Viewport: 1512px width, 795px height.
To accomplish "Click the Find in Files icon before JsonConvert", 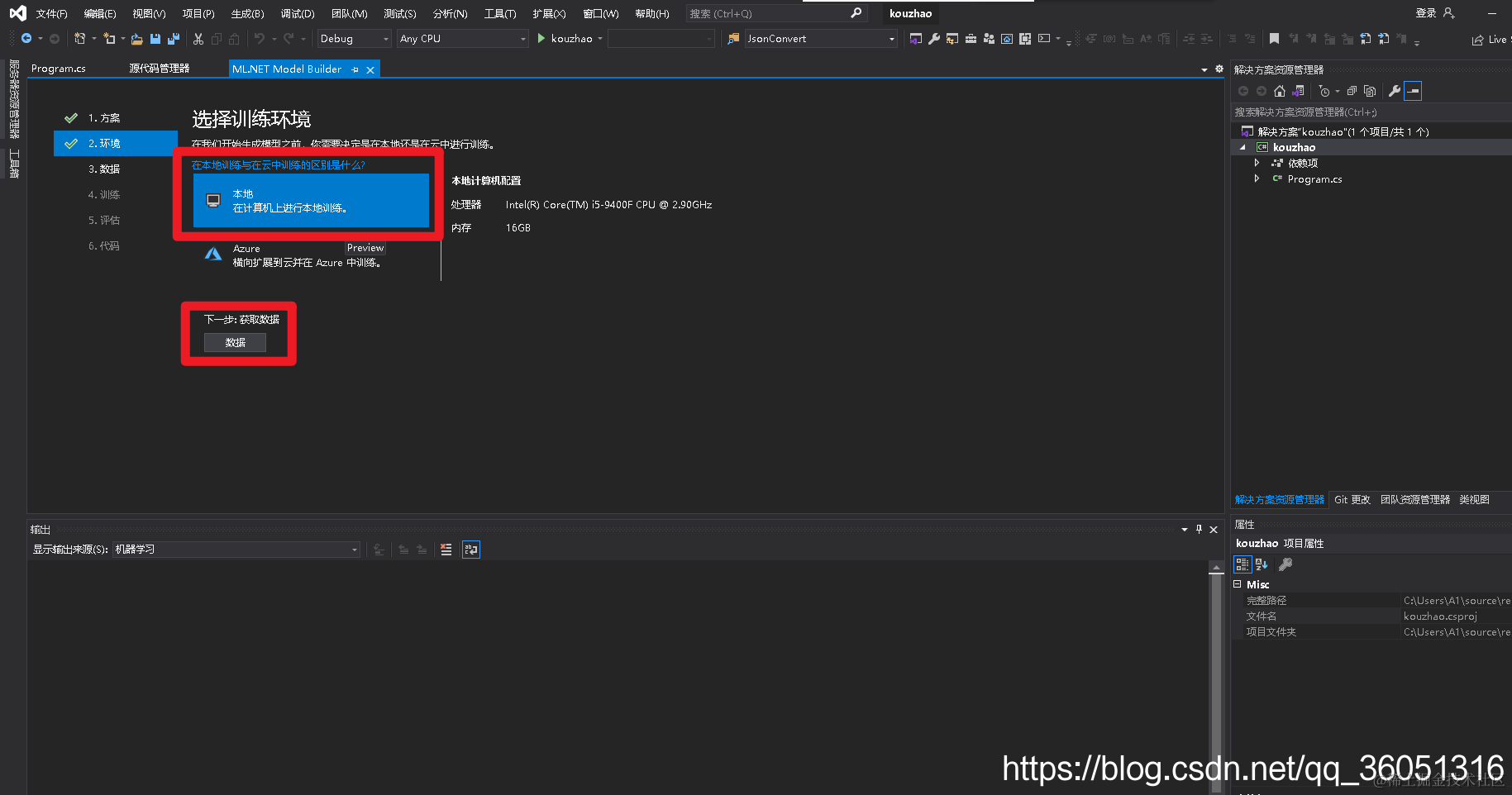I will (733, 39).
